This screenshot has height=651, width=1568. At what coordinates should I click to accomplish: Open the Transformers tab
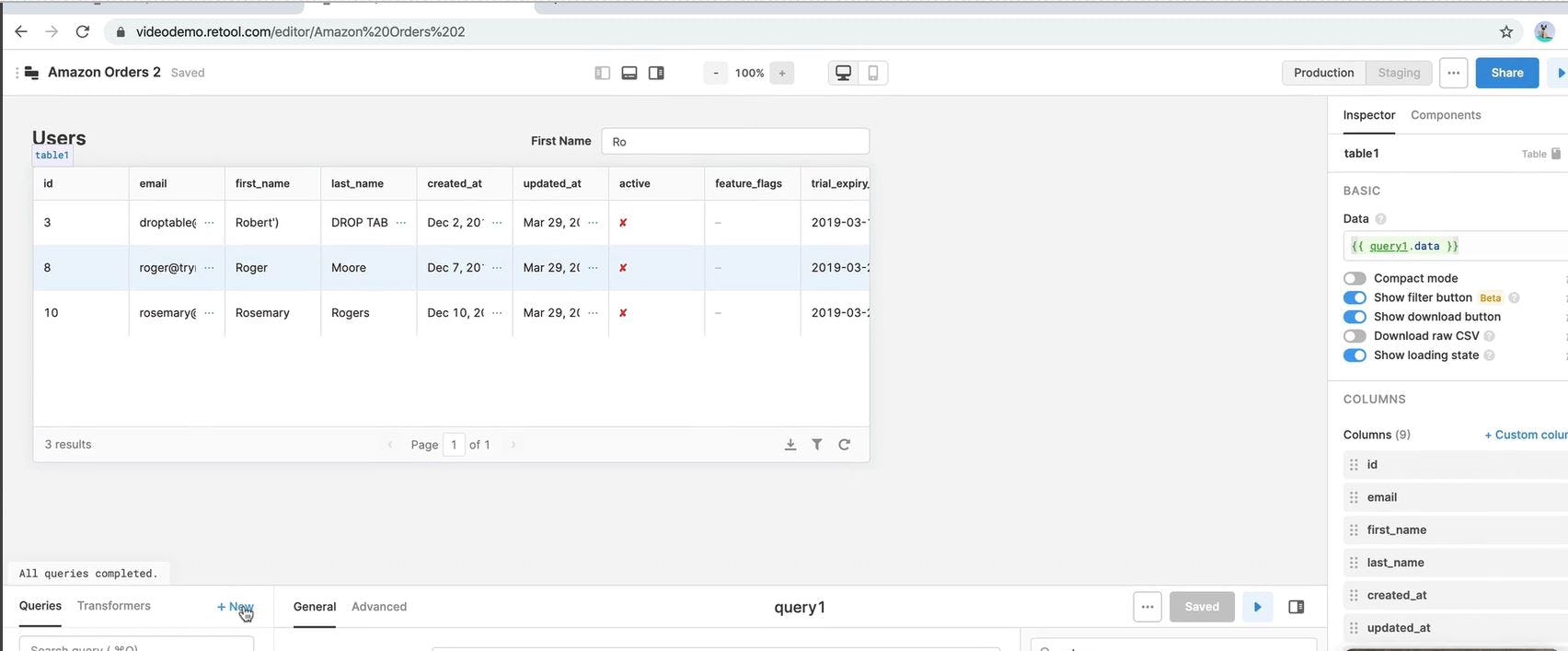[114, 606]
